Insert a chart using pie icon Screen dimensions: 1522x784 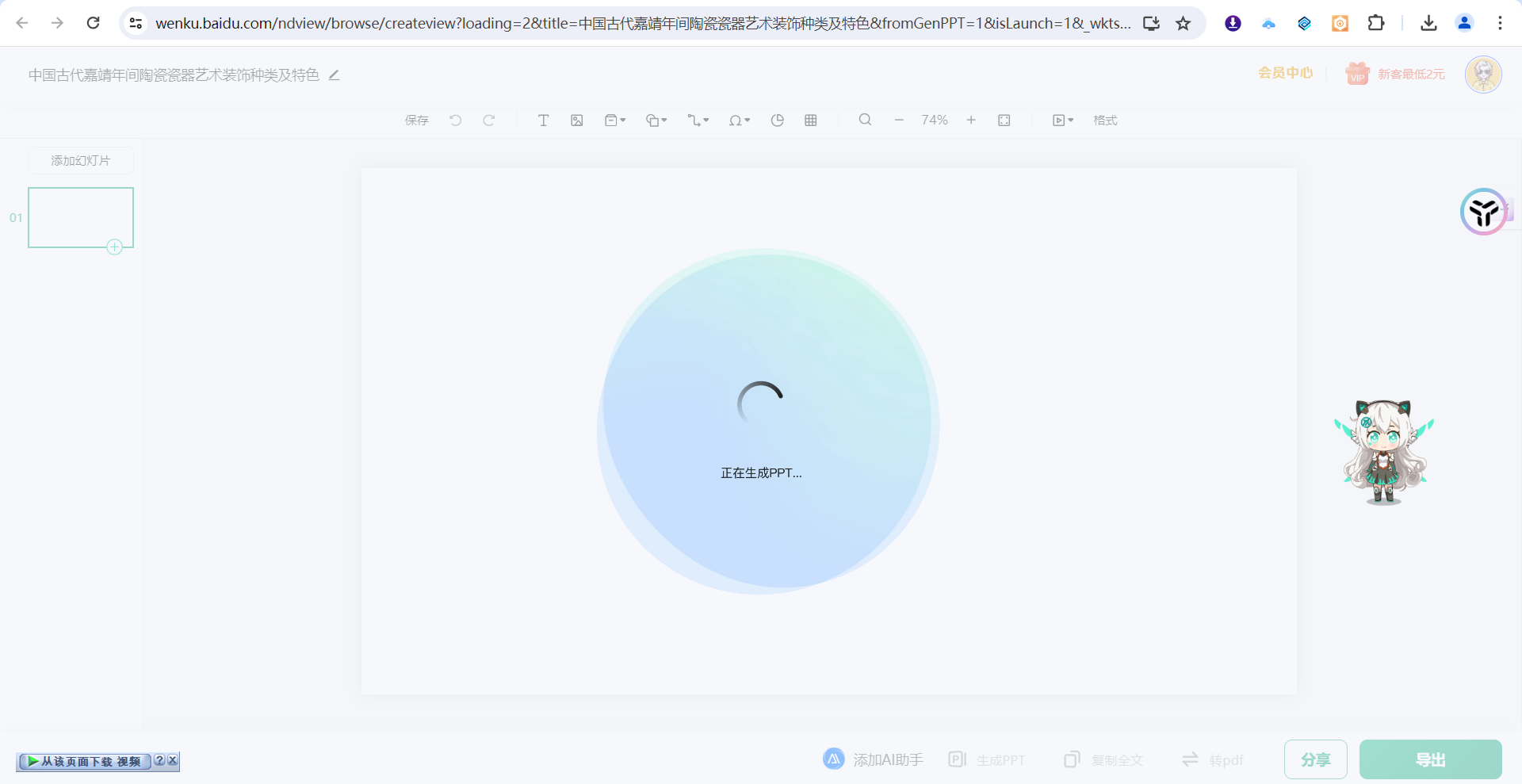pos(778,120)
